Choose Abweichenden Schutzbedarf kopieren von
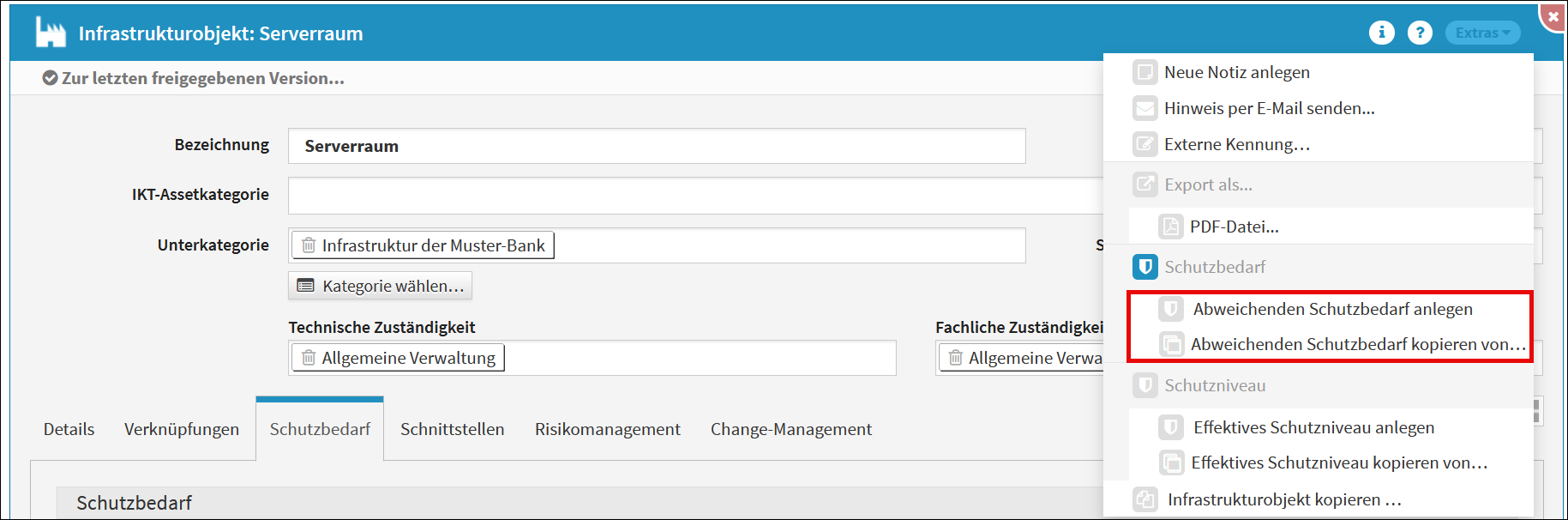Image resolution: width=1568 pixels, height=520 pixels. click(1357, 344)
